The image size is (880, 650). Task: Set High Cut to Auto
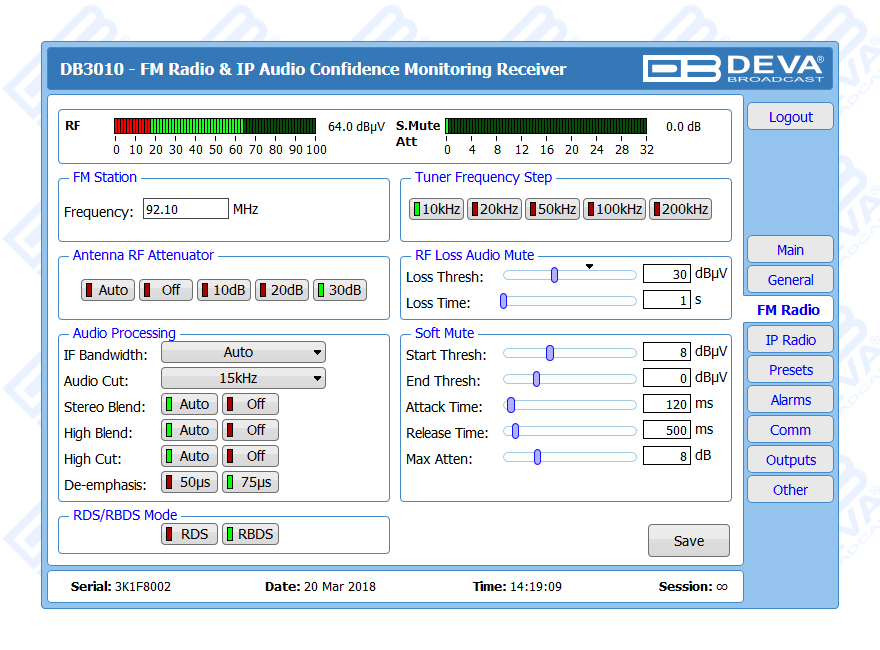pos(187,456)
